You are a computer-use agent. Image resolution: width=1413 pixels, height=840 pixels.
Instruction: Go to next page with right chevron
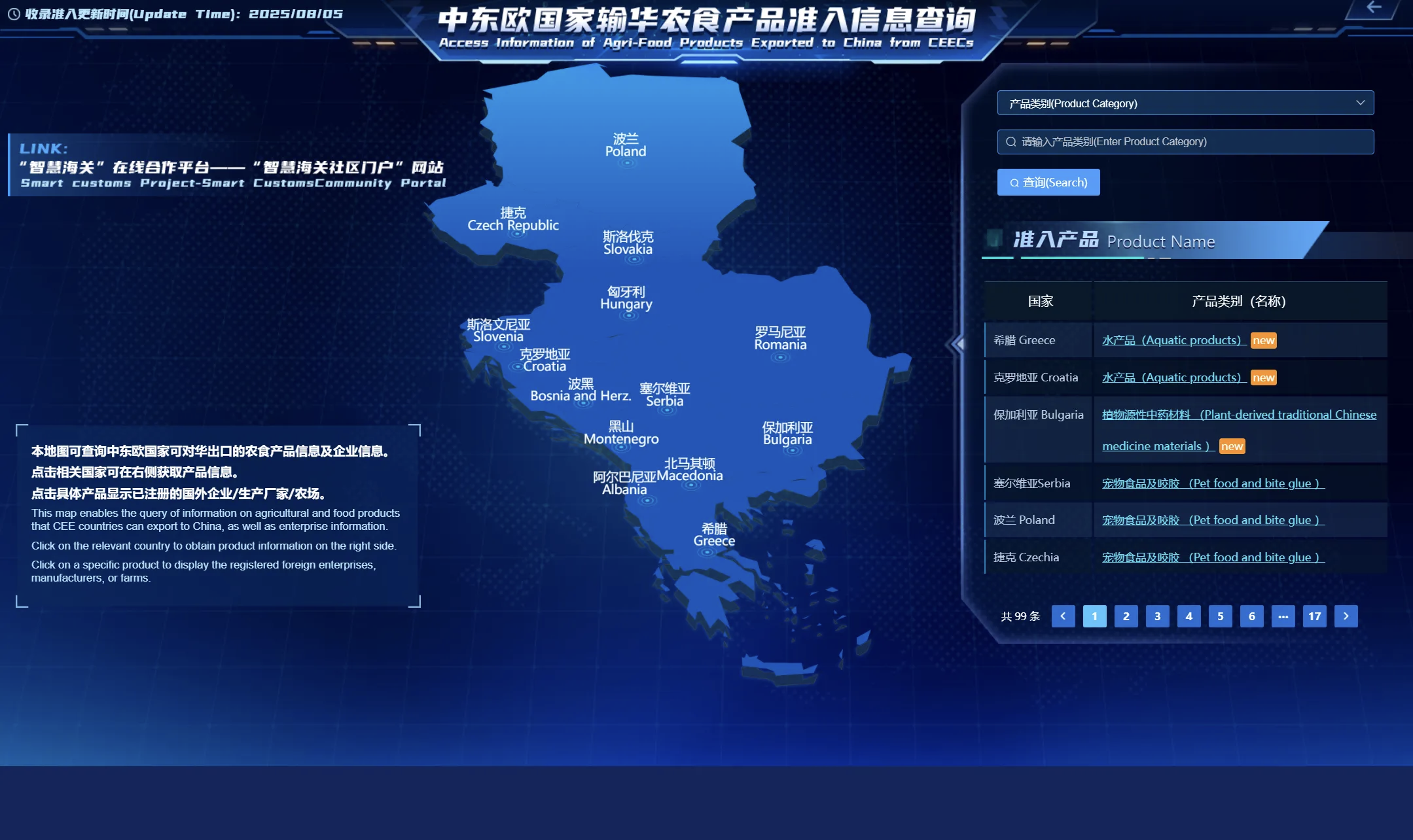point(1346,616)
